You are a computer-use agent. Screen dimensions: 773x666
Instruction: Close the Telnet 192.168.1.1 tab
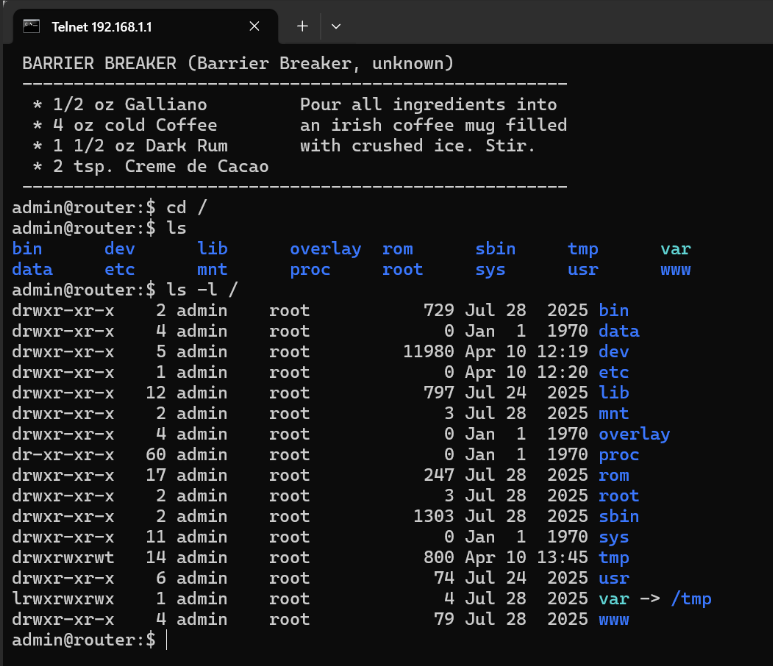254,25
